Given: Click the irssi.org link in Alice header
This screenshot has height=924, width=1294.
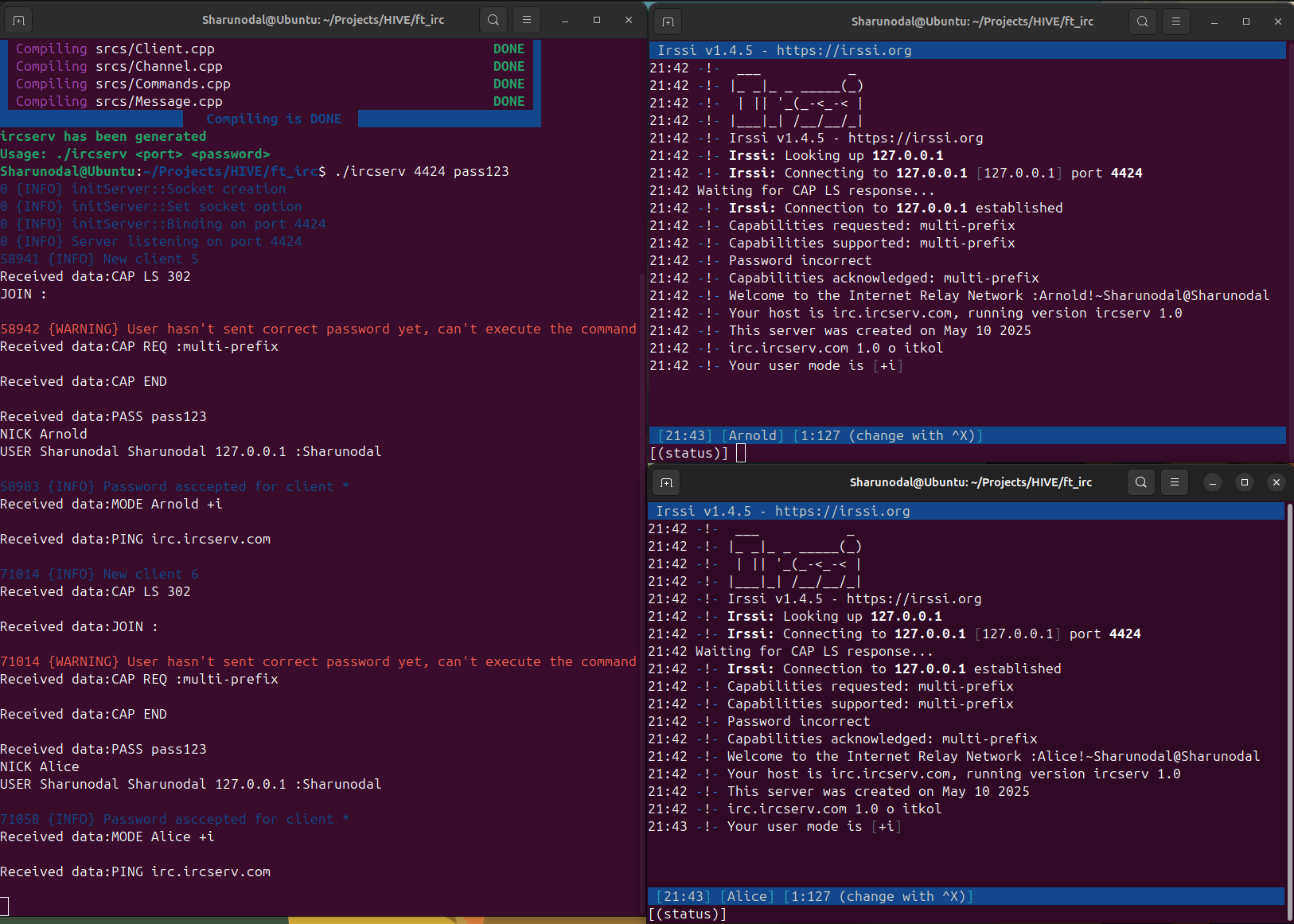Looking at the screenshot, I should click(843, 511).
